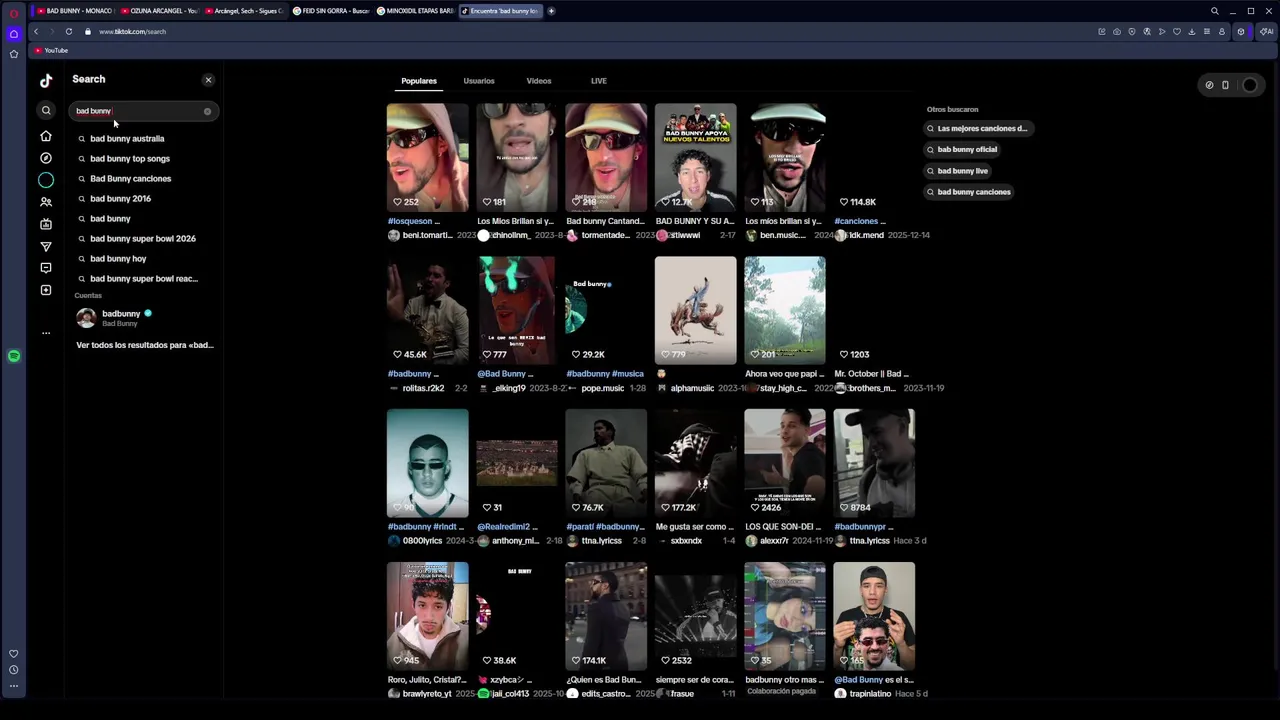The height and width of the screenshot is (720, 1280).
Task: Open the TikTok logo home link
Action: point(46,81)
